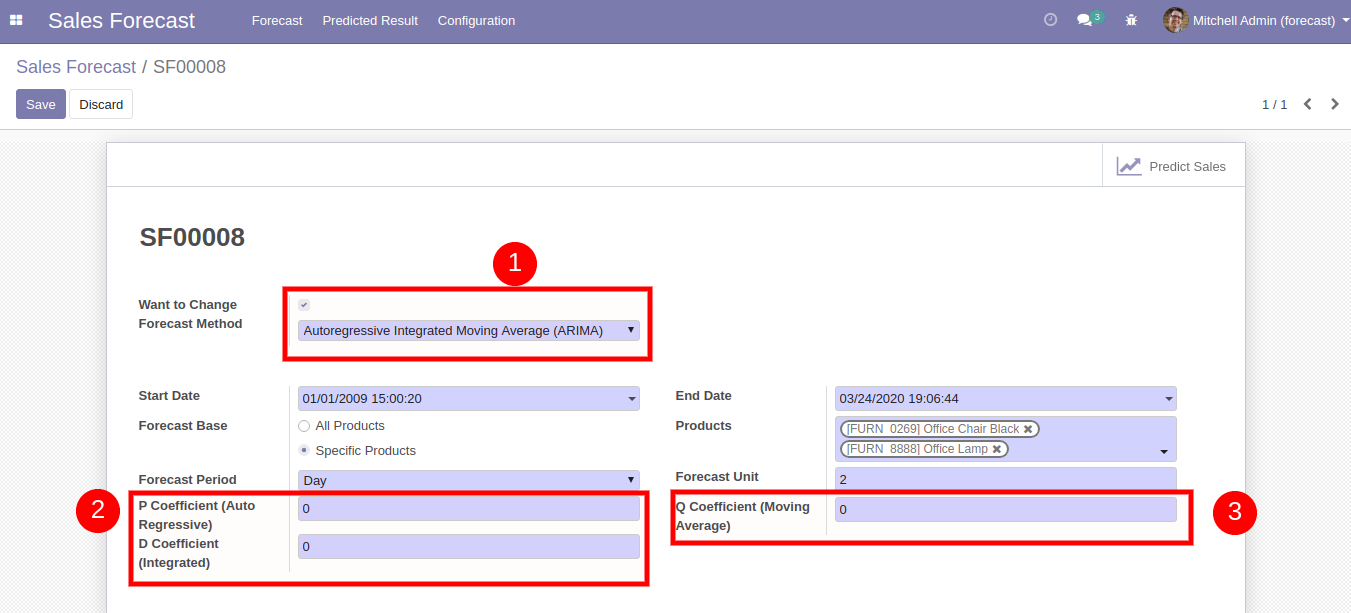This screenshot has height=613, width=1351.
Task: Click the debug bug icon
Action: coord(1131,20)
